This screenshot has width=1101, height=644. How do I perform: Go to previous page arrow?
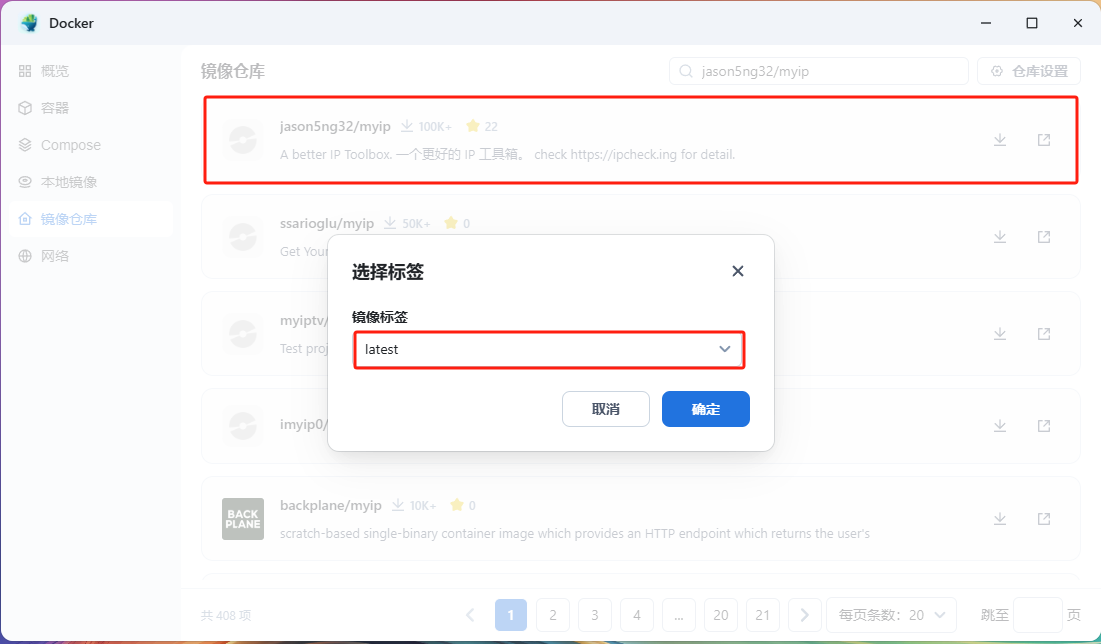tap(470, 615)
